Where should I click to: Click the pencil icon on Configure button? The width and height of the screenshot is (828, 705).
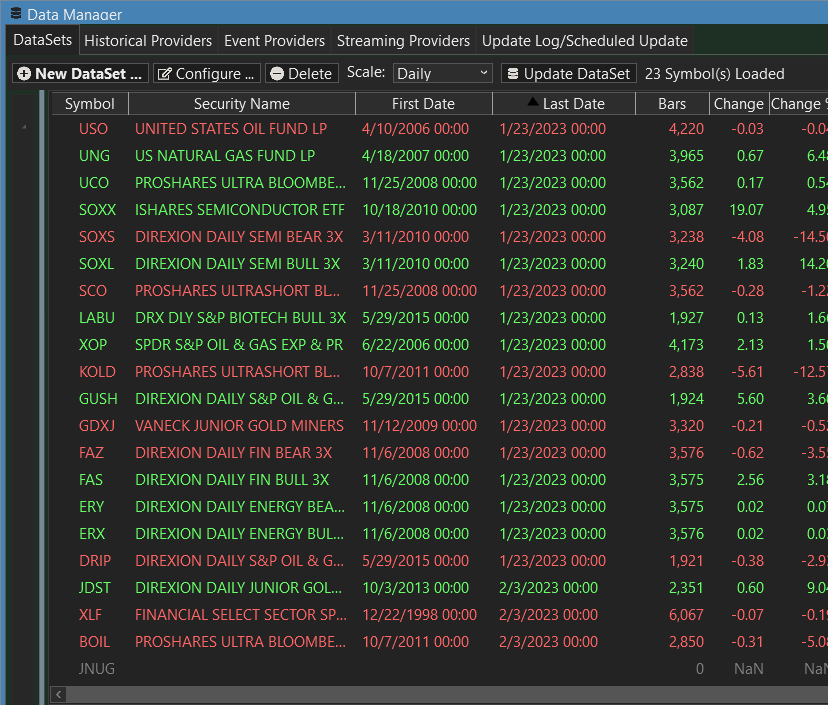[x=164, y=74]
